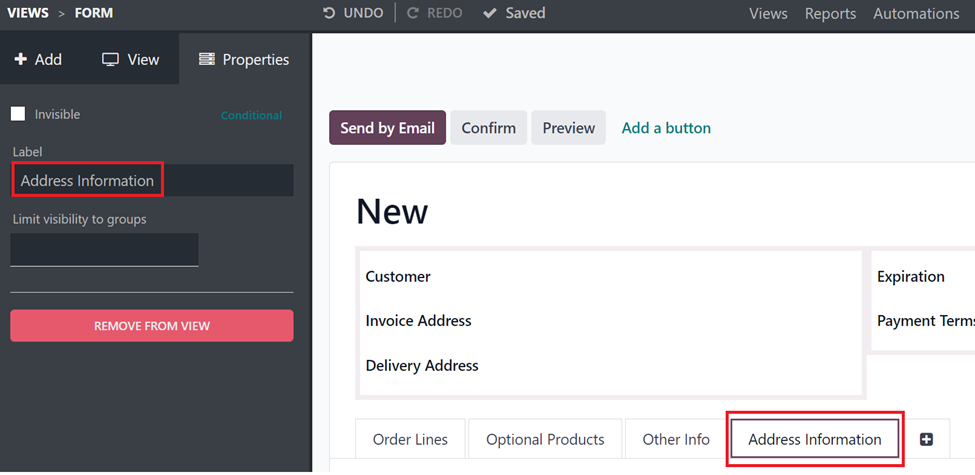Click the Remove From View button

click(152, 326)
